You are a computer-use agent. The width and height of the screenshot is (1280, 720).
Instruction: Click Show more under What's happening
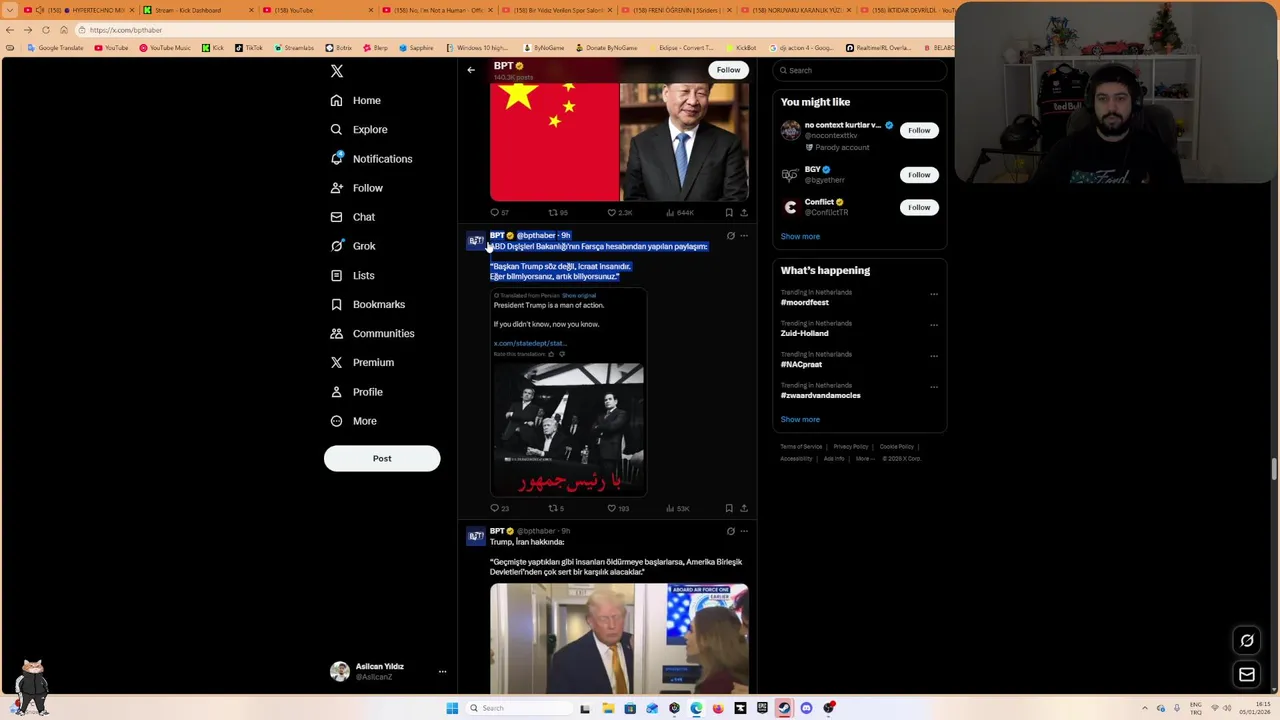click(x=800, y=420)
